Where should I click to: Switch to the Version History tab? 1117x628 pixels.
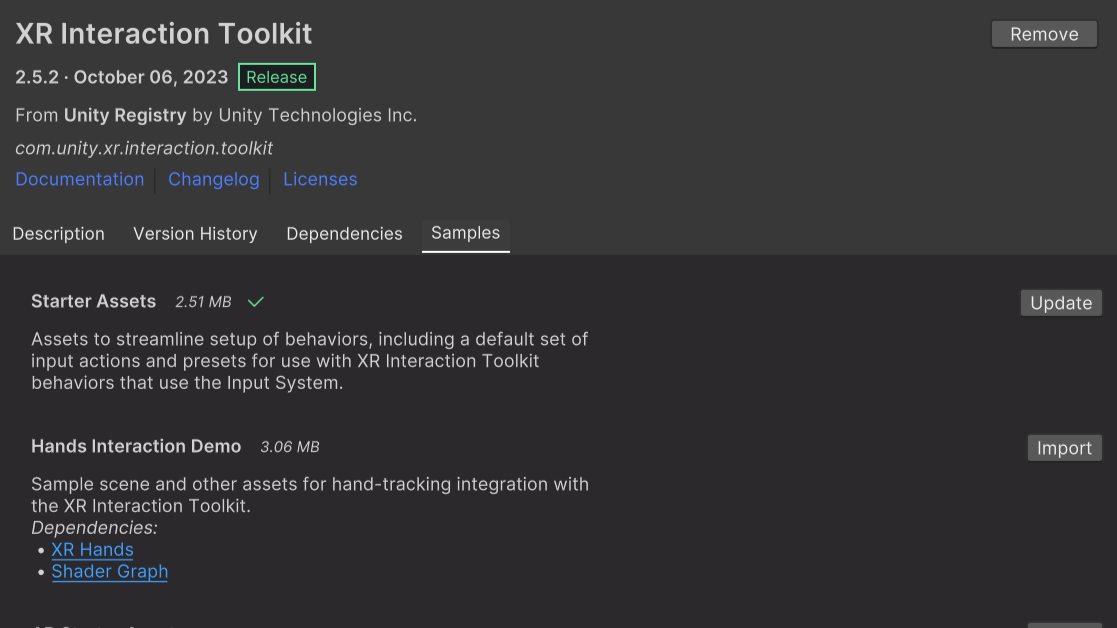tap(195, 233)
